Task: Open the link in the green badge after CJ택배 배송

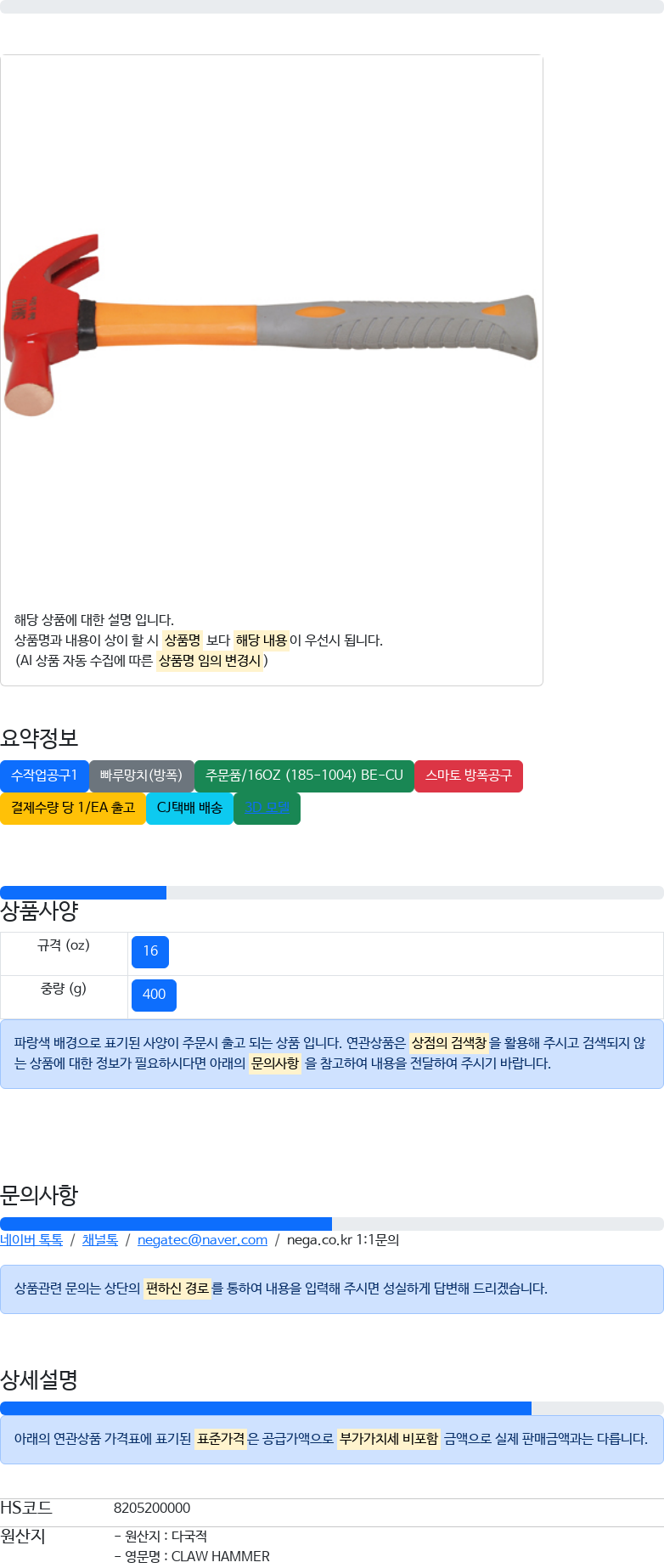Action: (267, 808)
